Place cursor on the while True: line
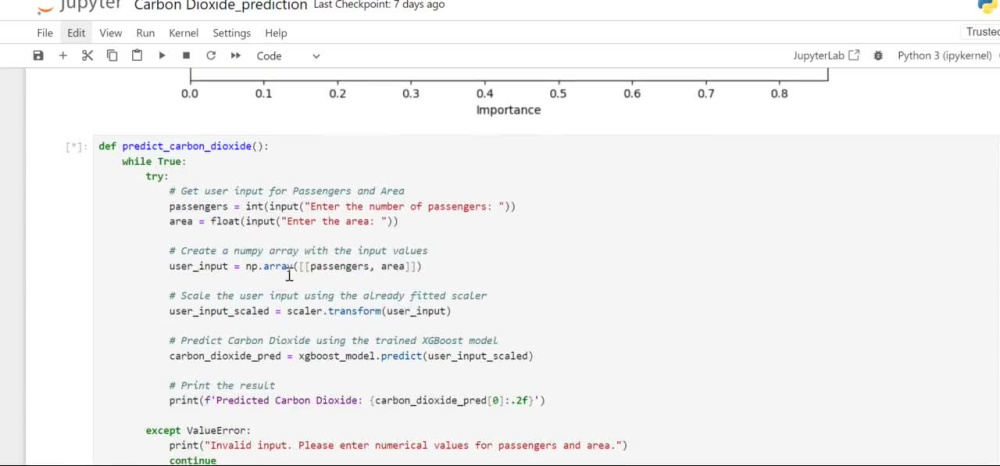This screenshot has height=466, width=1000. click(x=154, y=162)
